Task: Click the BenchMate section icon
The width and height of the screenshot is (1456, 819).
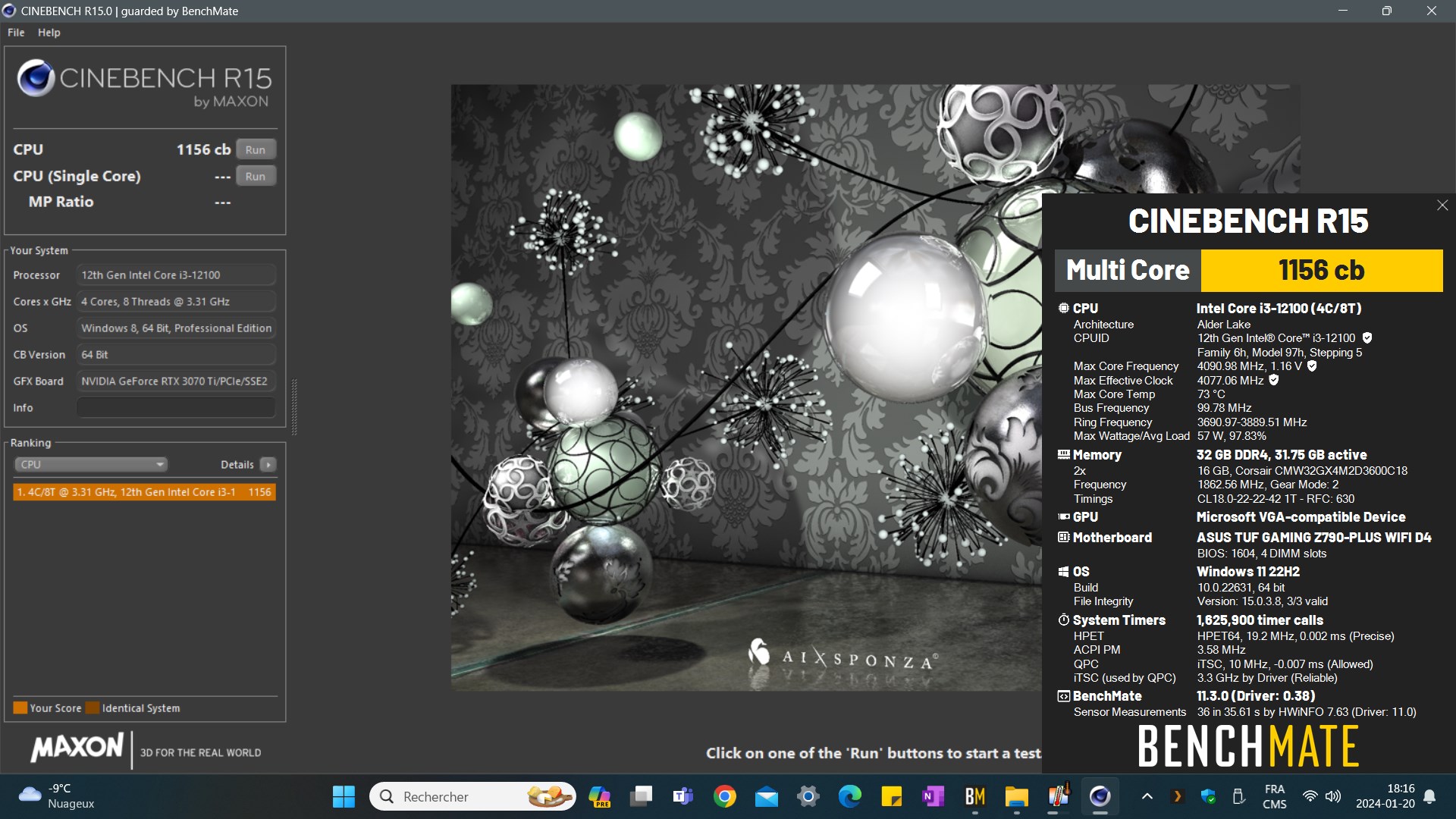Action: (1064, 696)
